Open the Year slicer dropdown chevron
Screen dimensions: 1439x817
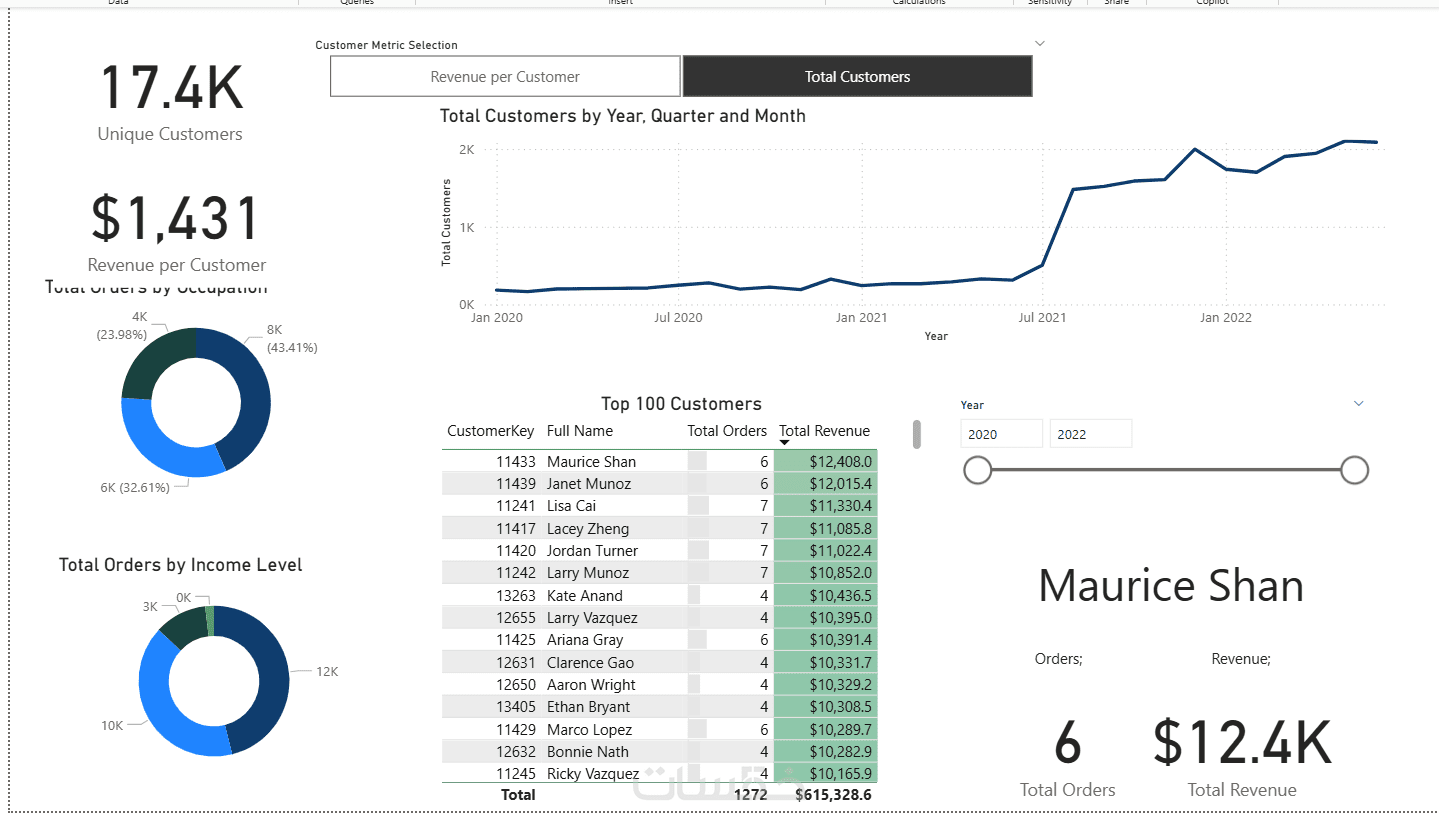tap(1358, 403)
